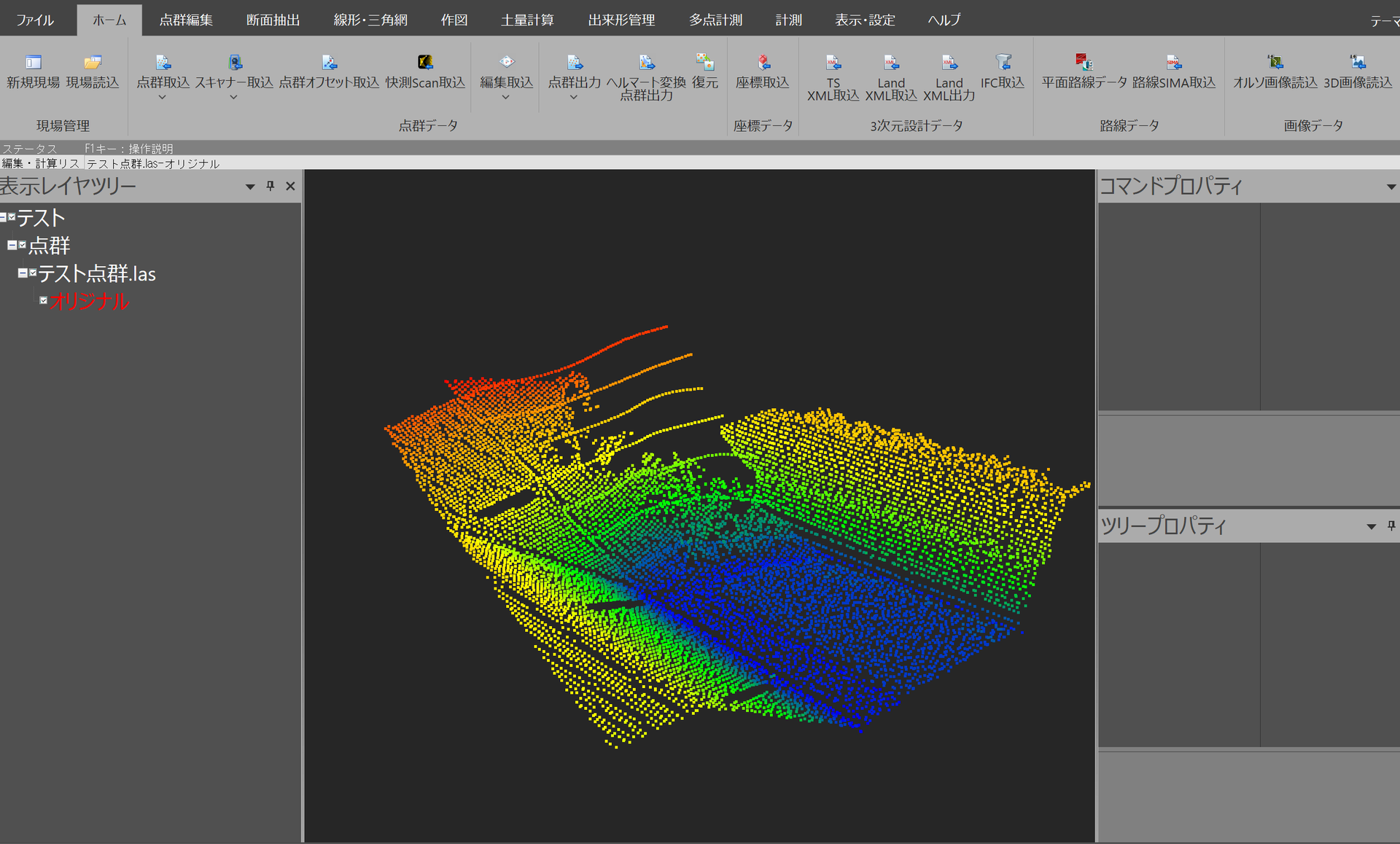Image resolution: width=1400 pixels, height=844 pixels.
Task: Click the 点群取込 point cloud import icon
Action: click(163, 63)
